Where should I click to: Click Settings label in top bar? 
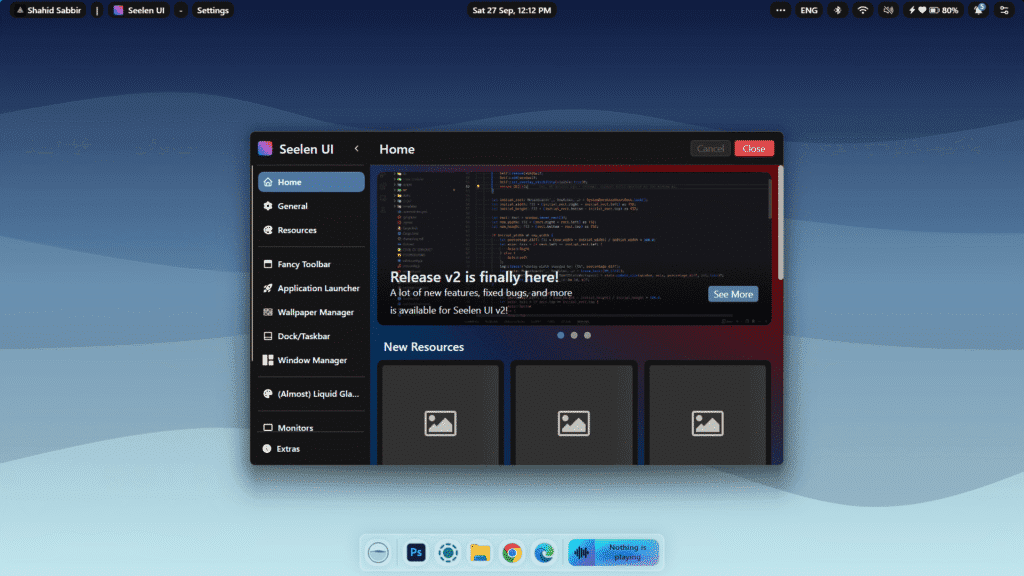(x=213, y=10)
